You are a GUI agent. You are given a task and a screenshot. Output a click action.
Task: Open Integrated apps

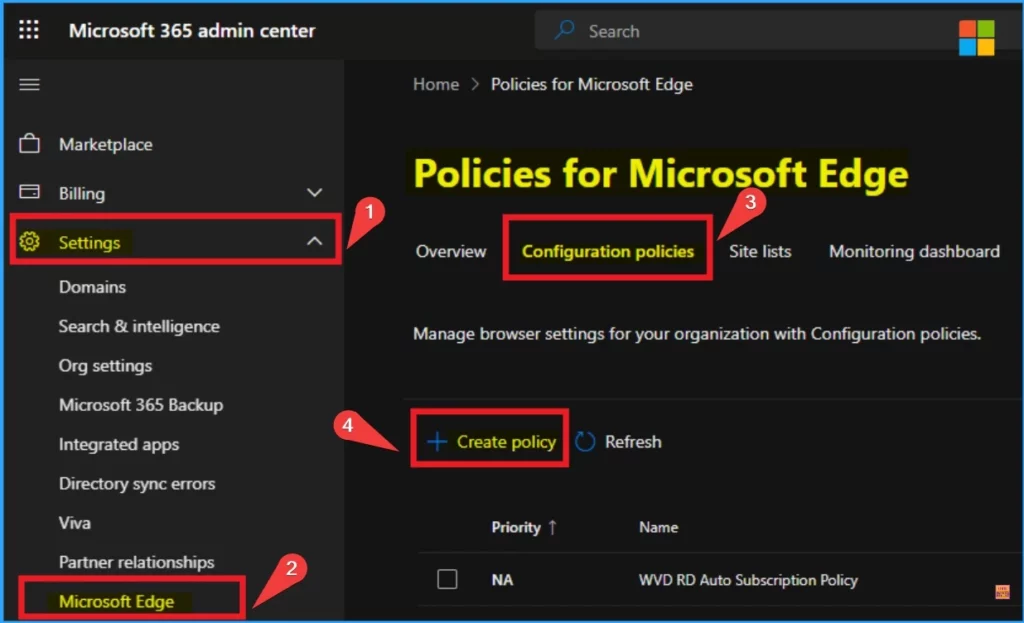click(119, 445)
